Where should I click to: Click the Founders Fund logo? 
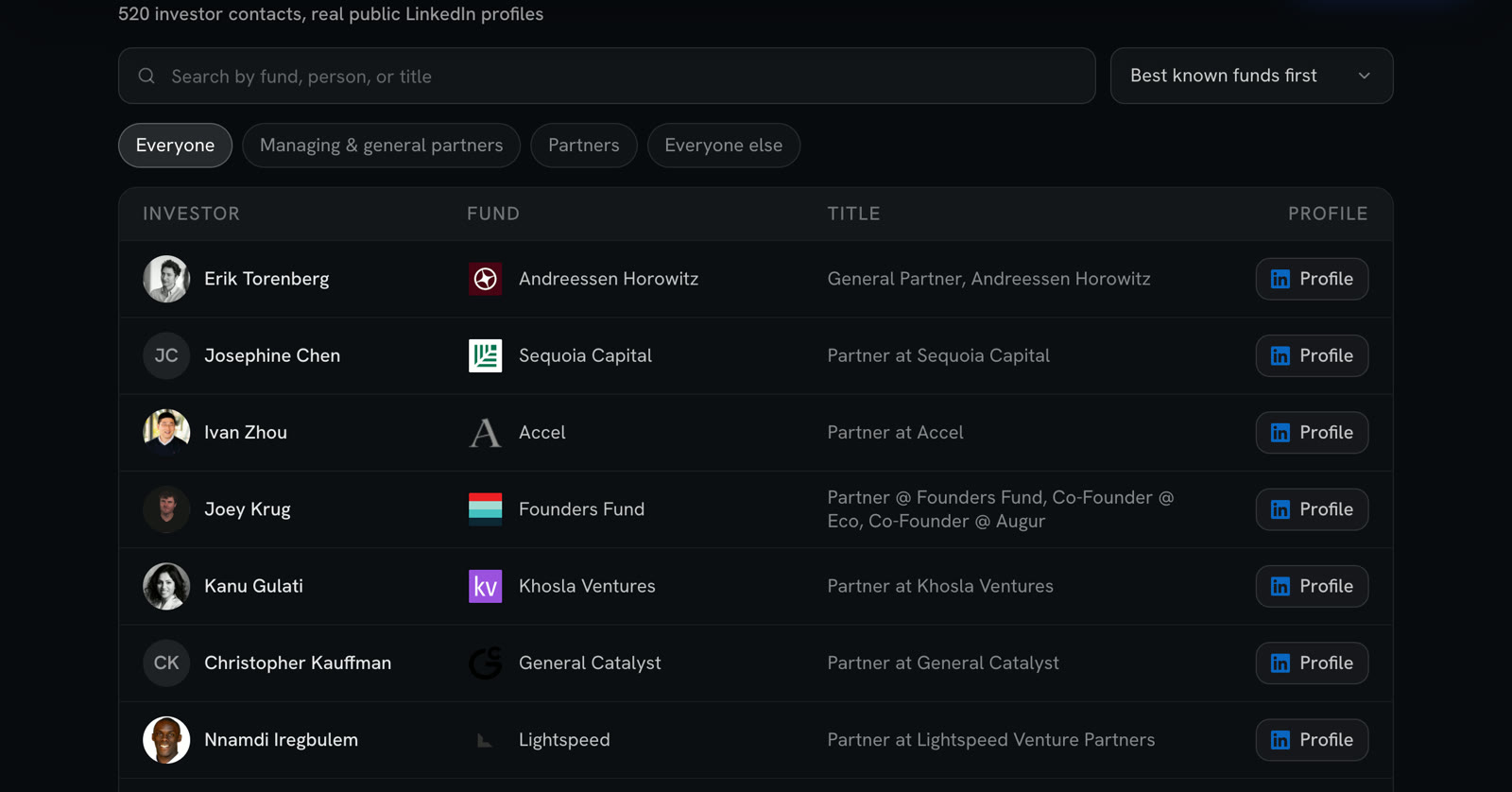point(485,508)
